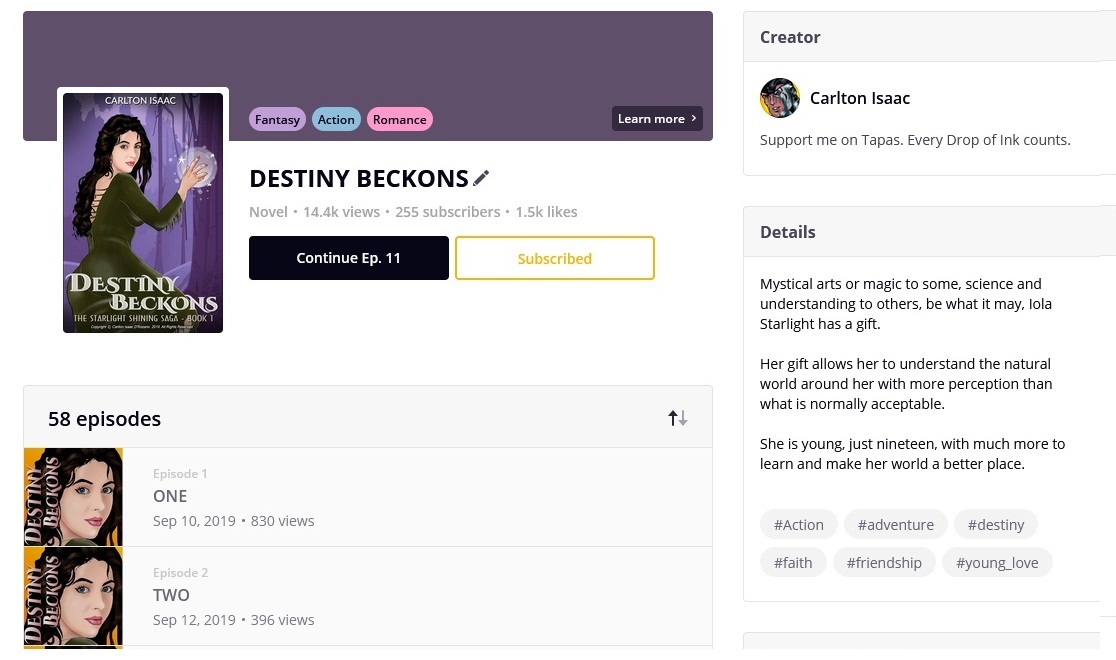Toggle the Subscribed button
This screenshot has width=1116, height=660.
pyautogui.click(x=554, y=258)
